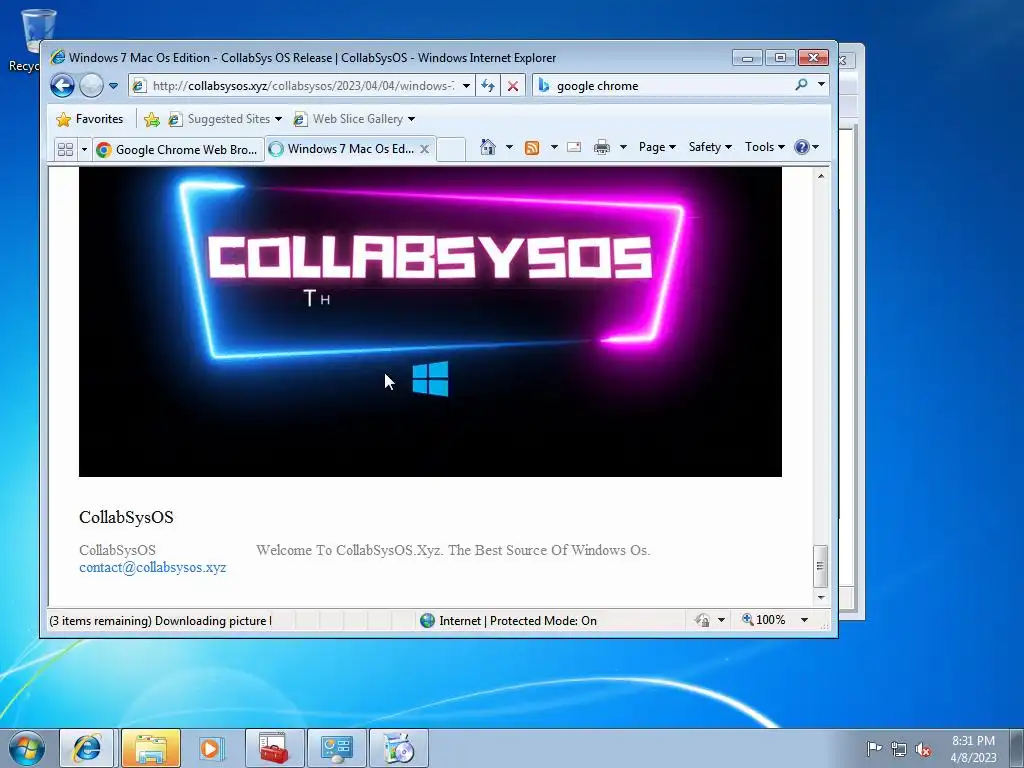1024x768 pixels.
Task: Click the software installer disc taskbar icon
Action: 398,748
